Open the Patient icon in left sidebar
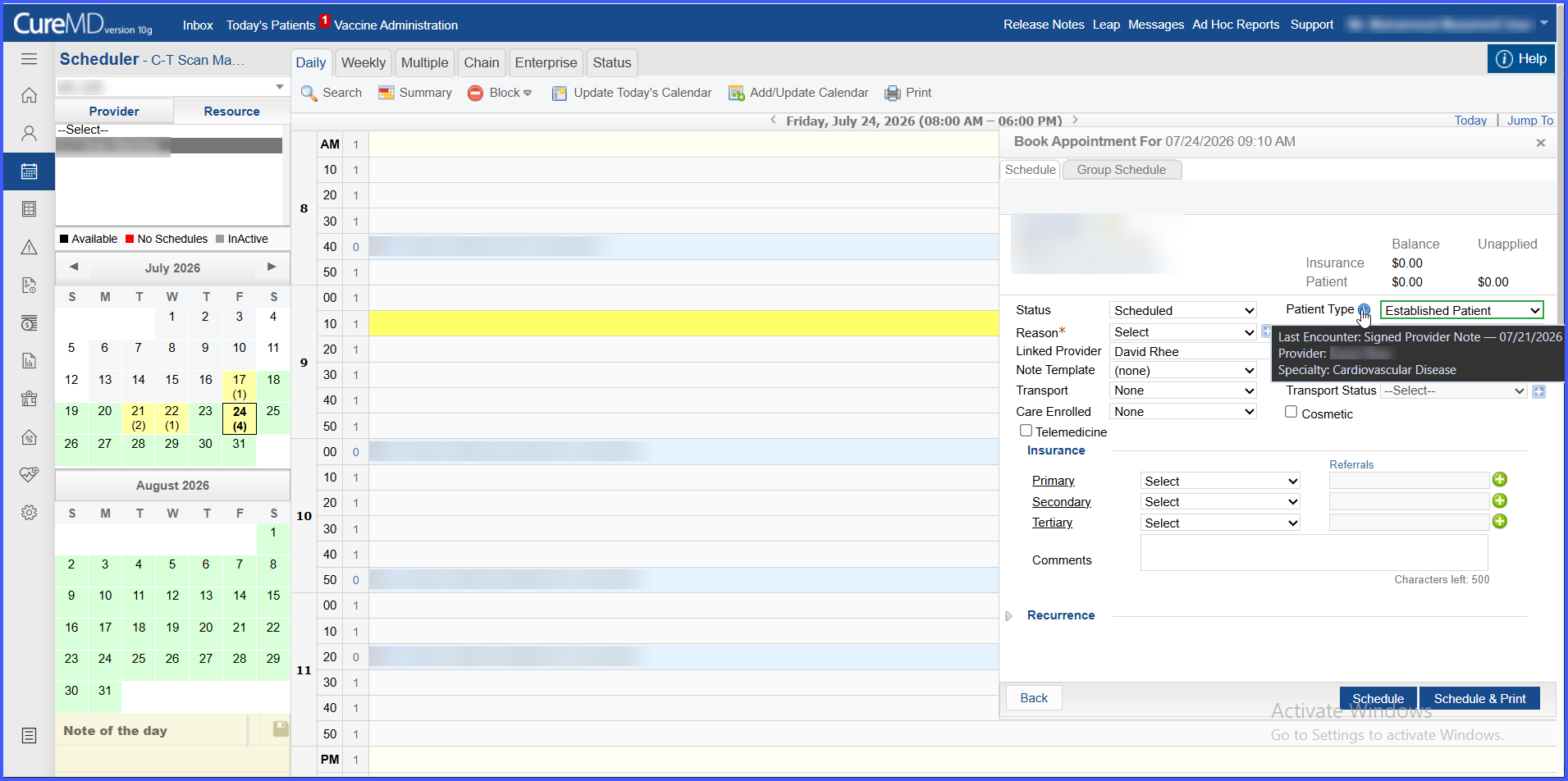This screenshot has height=781, width=1568. click(x=29, y=133)
